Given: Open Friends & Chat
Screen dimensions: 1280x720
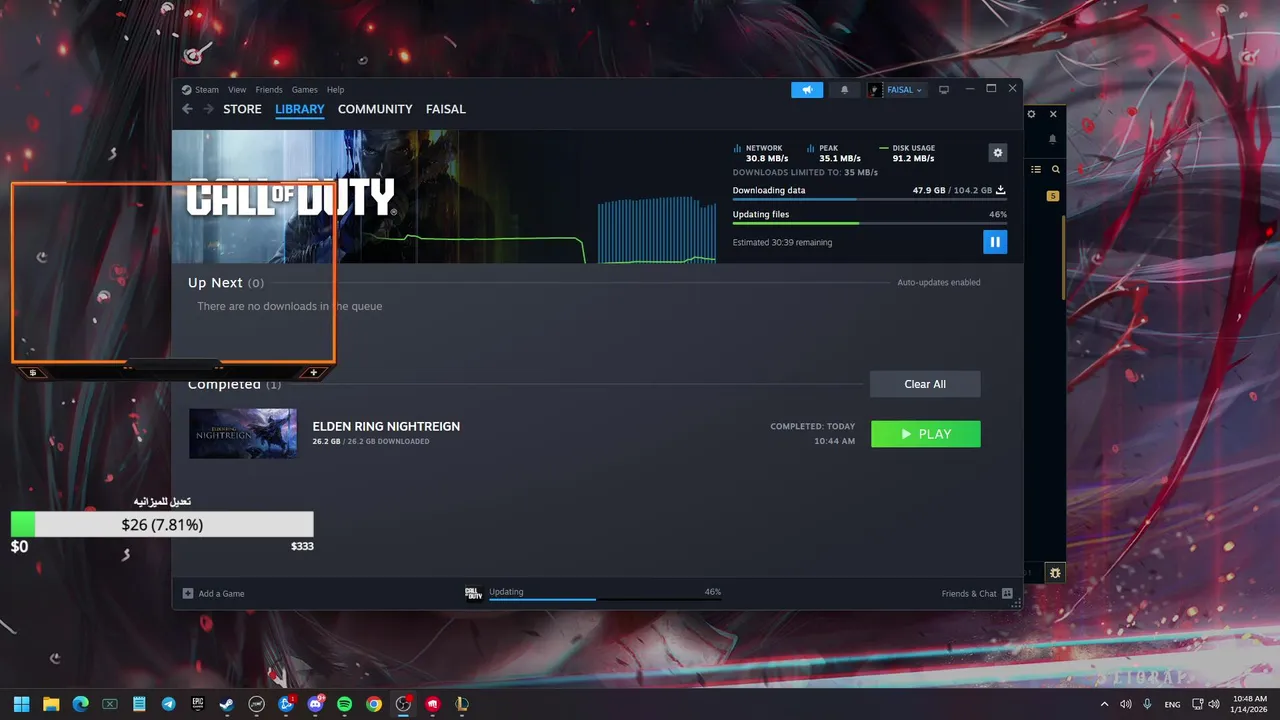Looking at the screenshot, I should [977, 593].
